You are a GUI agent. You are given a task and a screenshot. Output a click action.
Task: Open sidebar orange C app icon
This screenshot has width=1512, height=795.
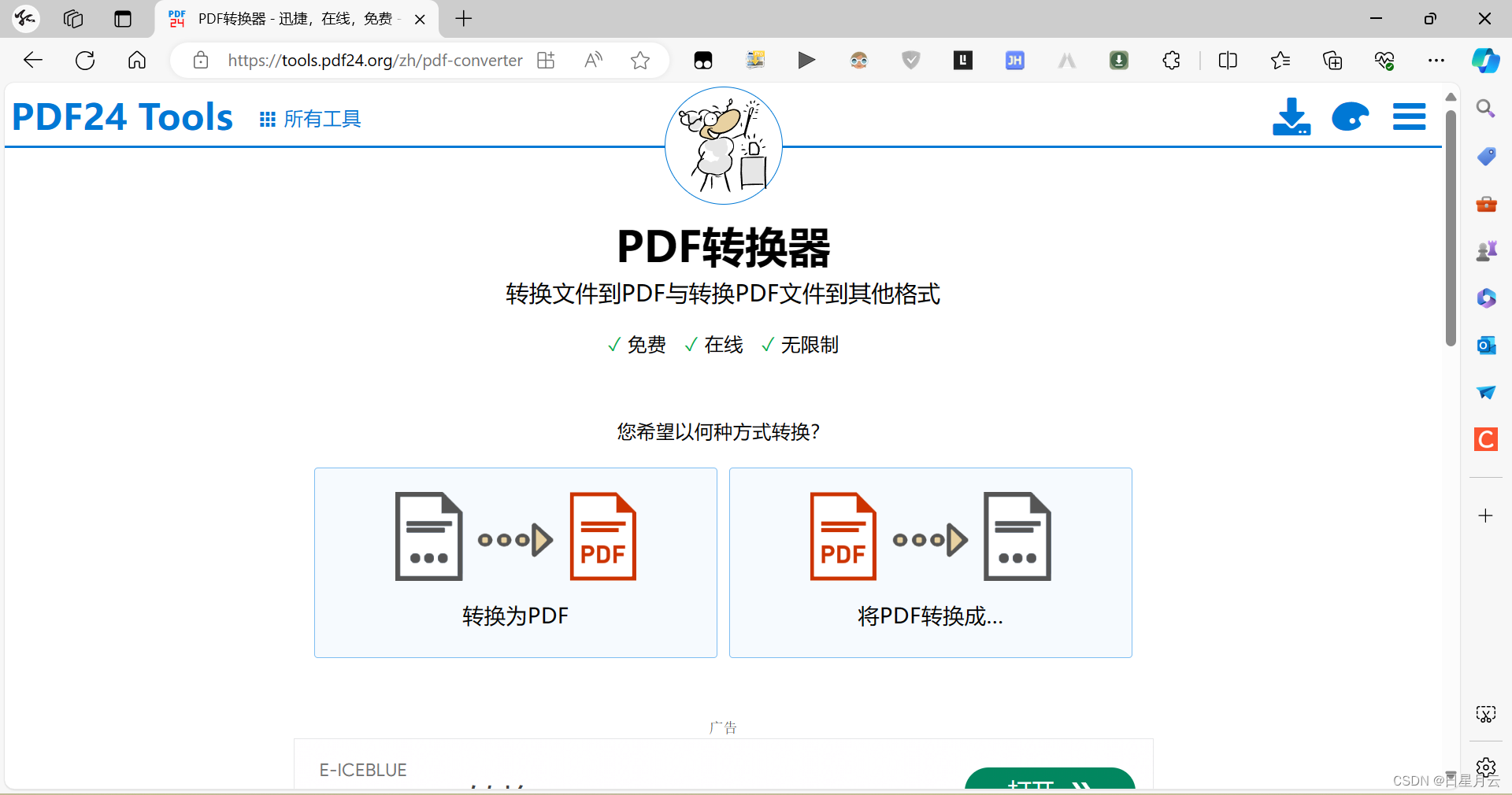pyautogui.click(x=1486, y=439)
